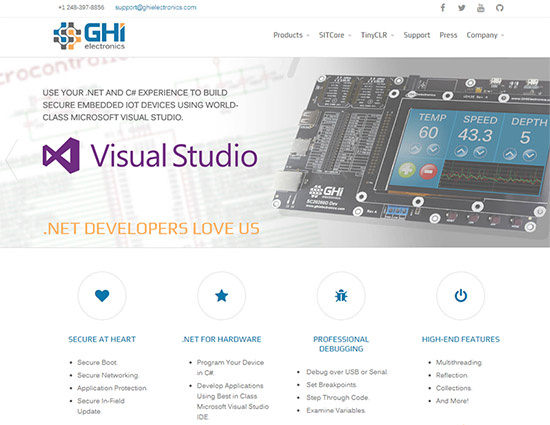Click the power icon above High-End Features
Image resolution: width=550 pixels, height=425 pixels.
click(461, 296)
